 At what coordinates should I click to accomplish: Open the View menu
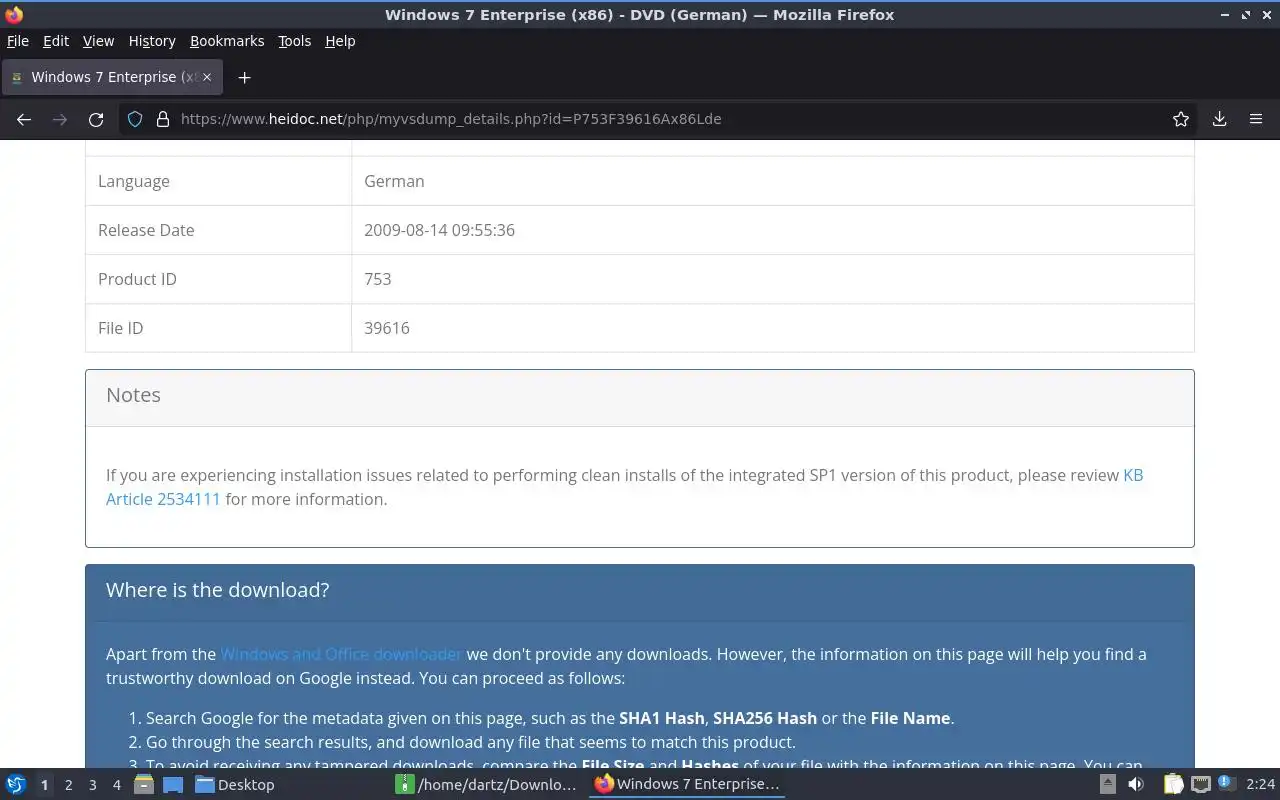click(x=98, y=41)
